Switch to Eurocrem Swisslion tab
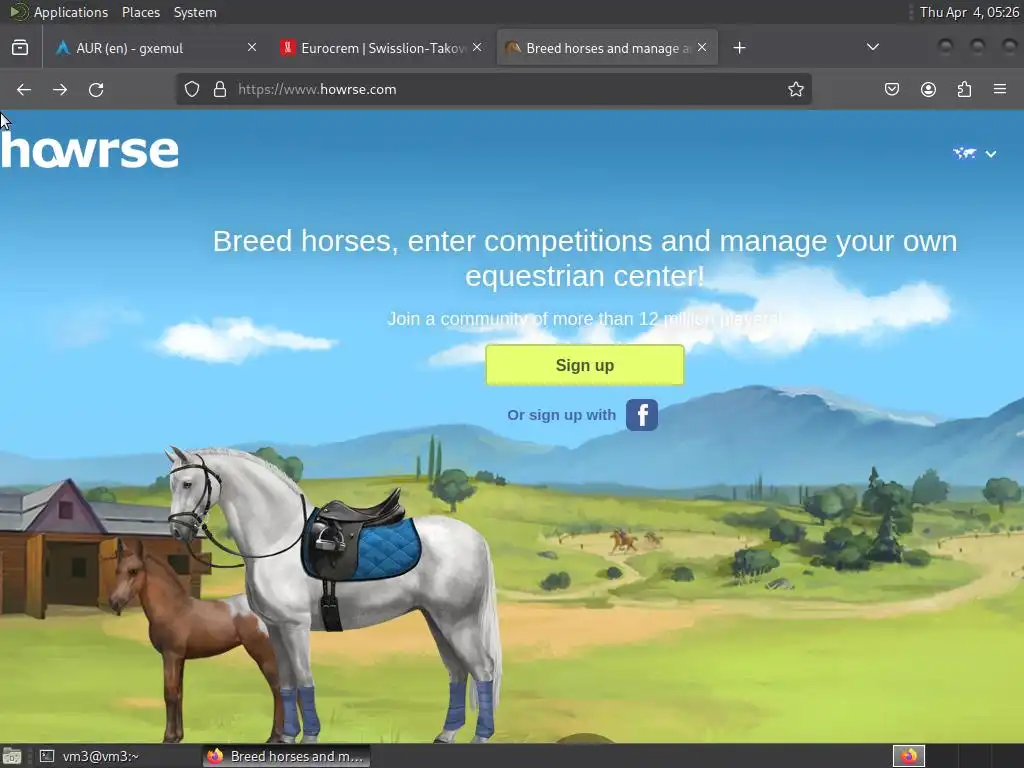 (381, 48)
